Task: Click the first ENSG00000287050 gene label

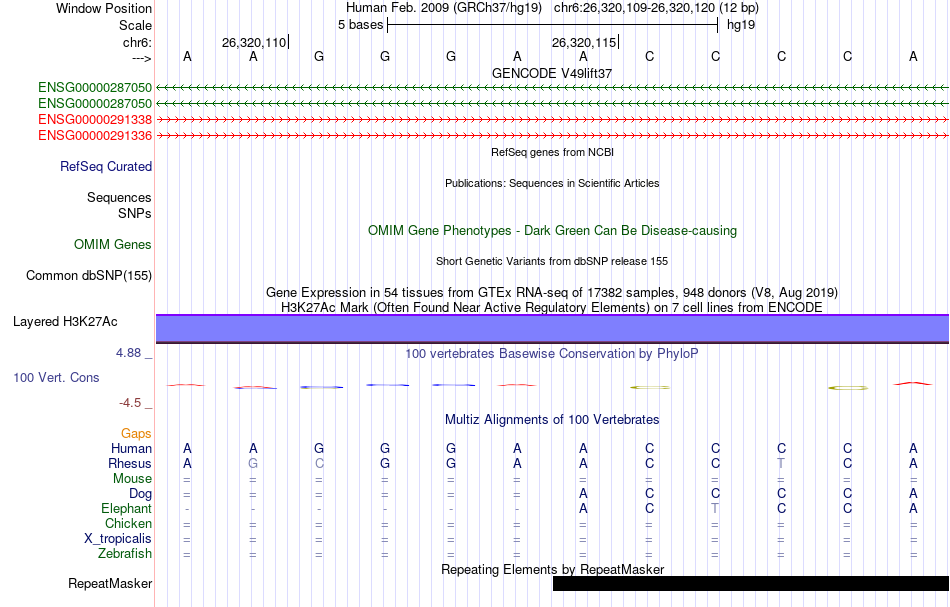Action: (95, 88)
